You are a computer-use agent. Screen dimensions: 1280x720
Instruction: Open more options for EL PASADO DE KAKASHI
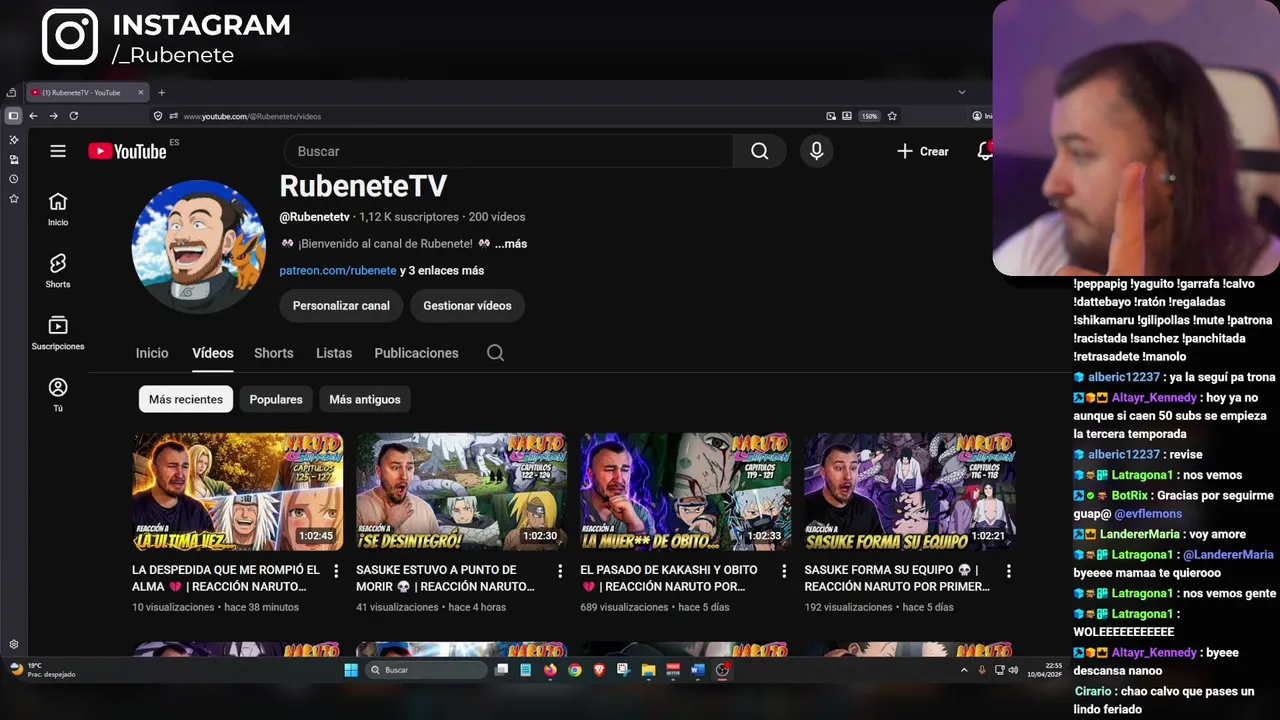784,571
